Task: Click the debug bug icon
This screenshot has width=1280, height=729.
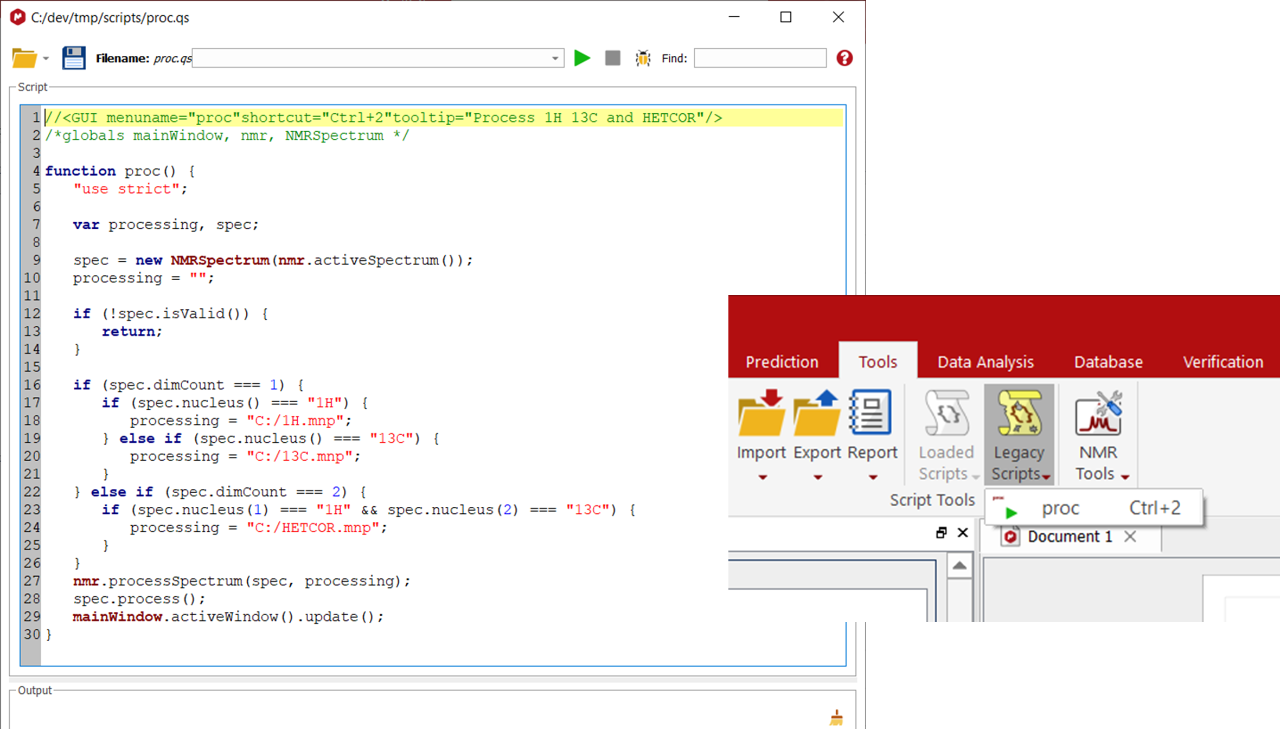Action: click(x=643, y=58)
